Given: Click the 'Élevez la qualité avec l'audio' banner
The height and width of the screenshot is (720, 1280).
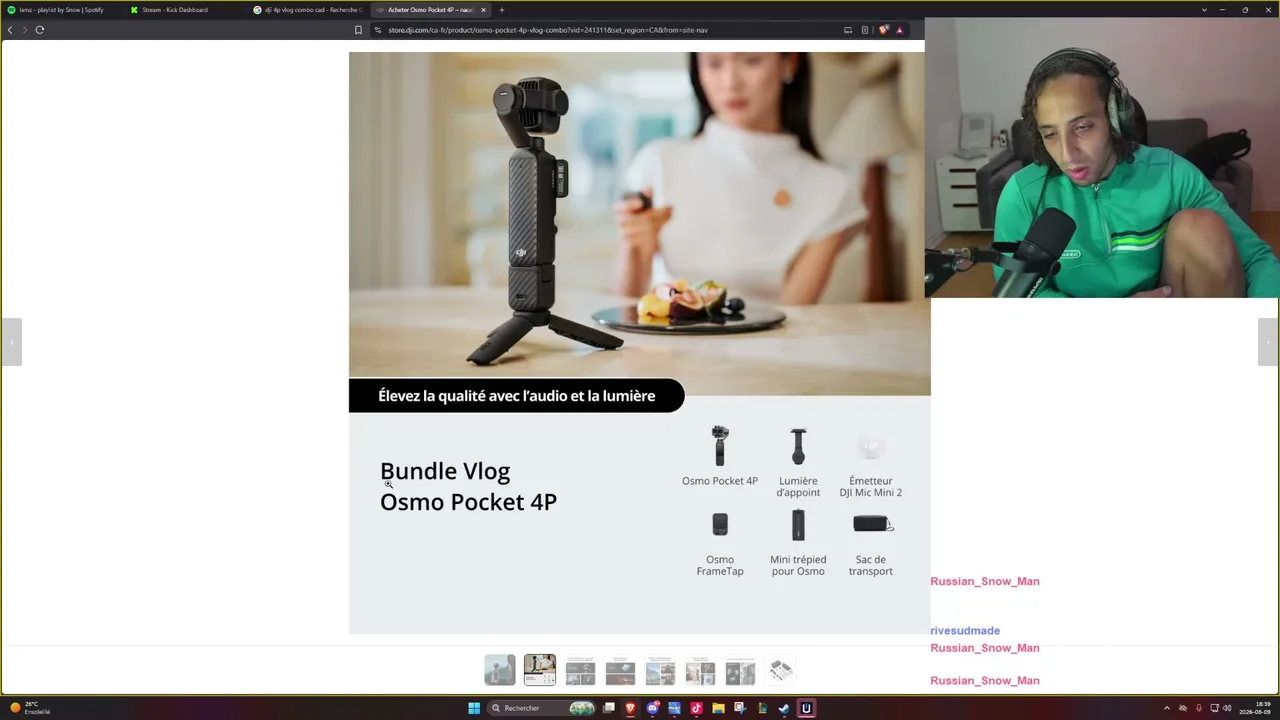Looking at the screenshot, I should (516, 396).
